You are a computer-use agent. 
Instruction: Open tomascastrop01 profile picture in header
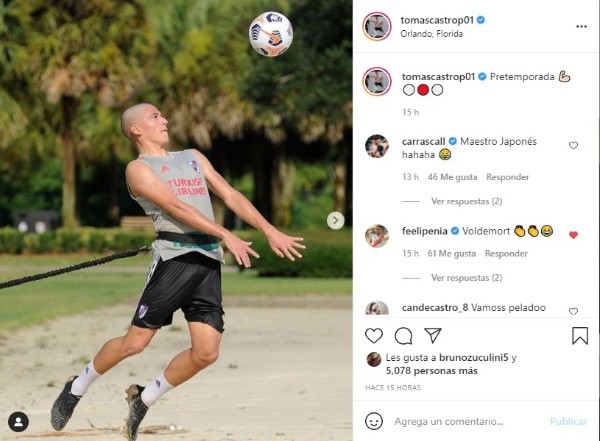coord(377,26)
